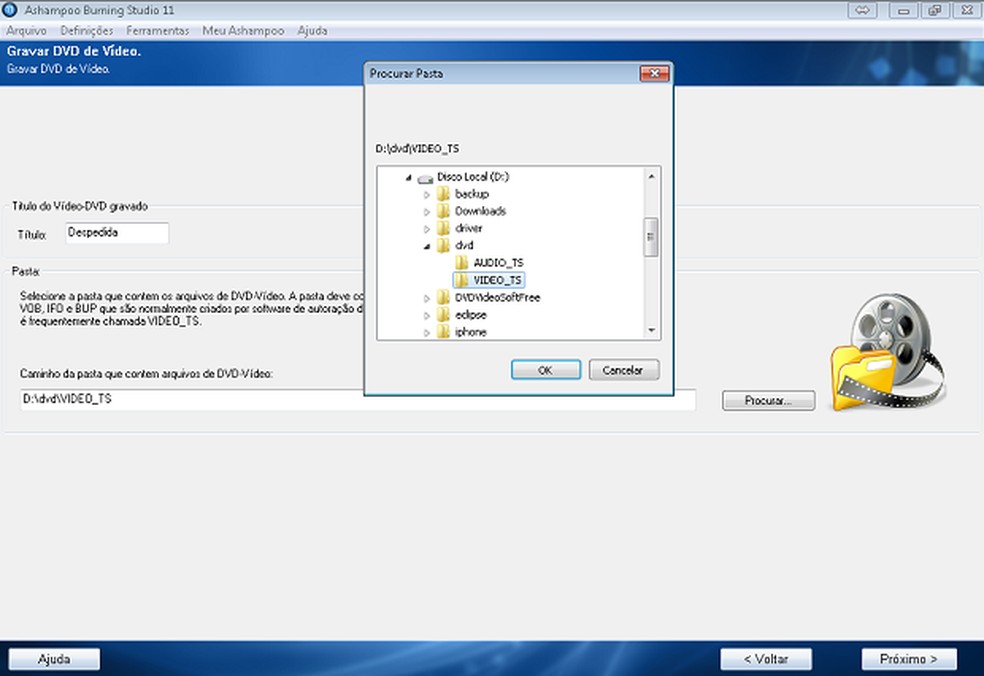Image resolution: width=984 pixels, height=676 pixels.
Task: Select the Downloads tree label
Action: (480, 211)
